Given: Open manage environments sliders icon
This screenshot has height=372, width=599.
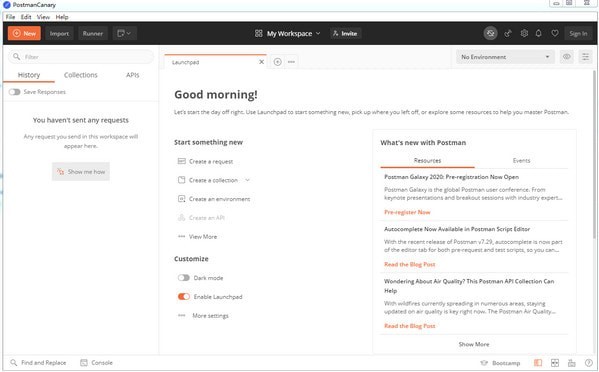Looking at the screenshot, I should point(585,57).
